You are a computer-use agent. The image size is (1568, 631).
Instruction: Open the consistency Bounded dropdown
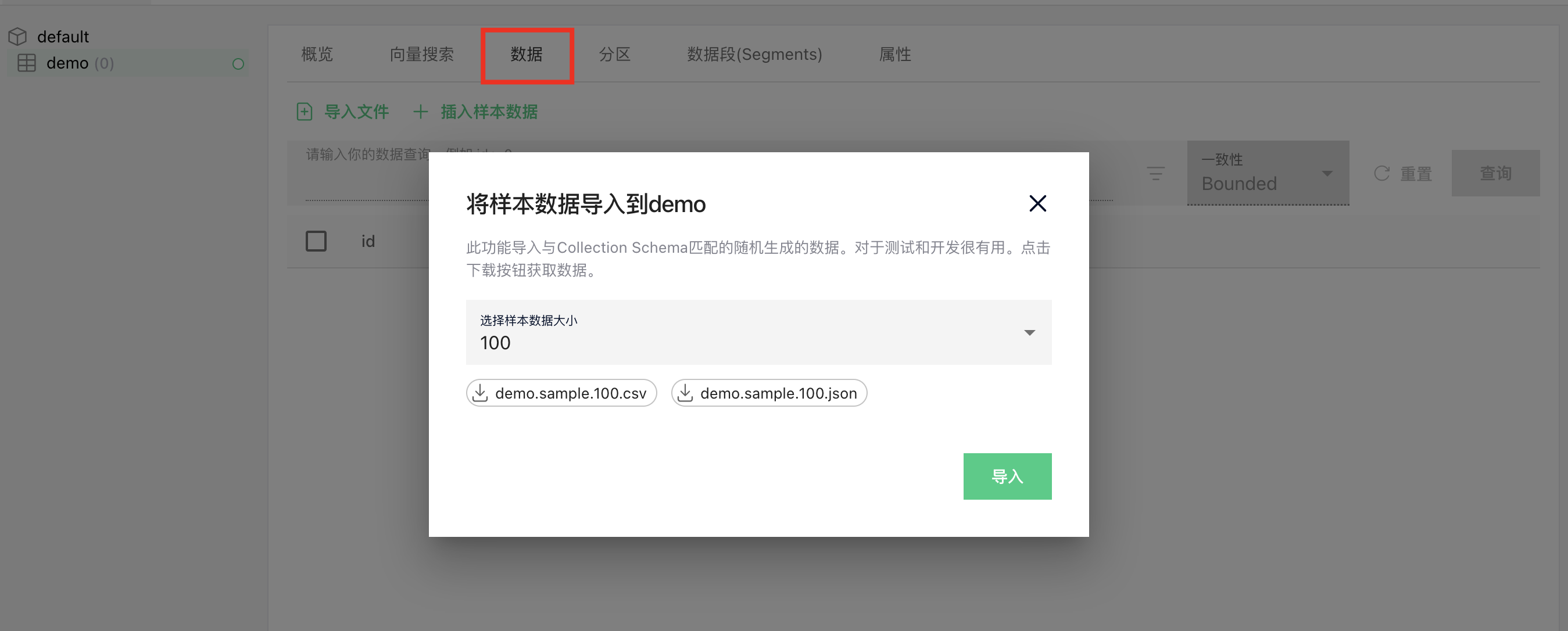[x=1268, y=173]
